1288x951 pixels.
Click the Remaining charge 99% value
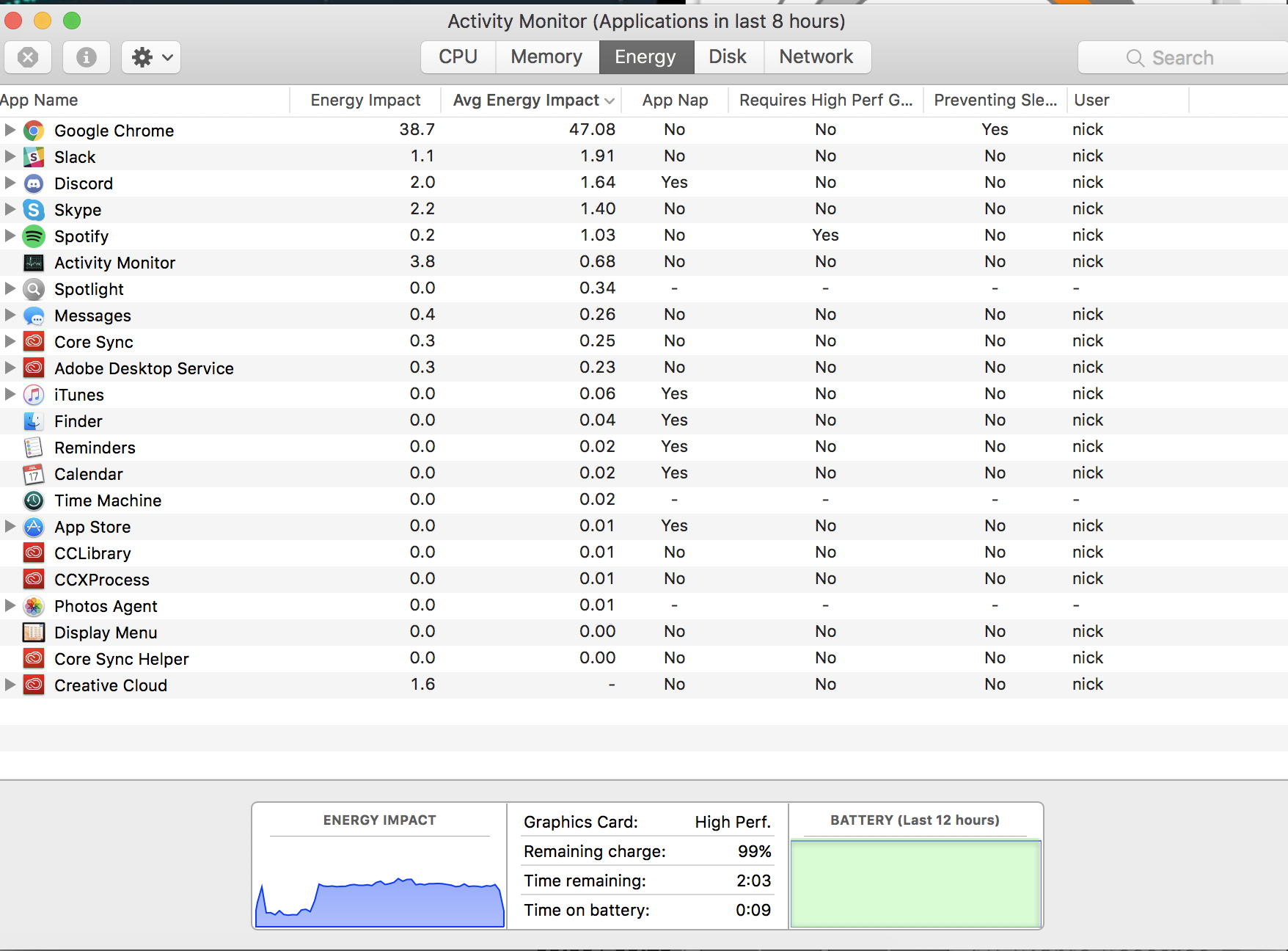point(754,851)
